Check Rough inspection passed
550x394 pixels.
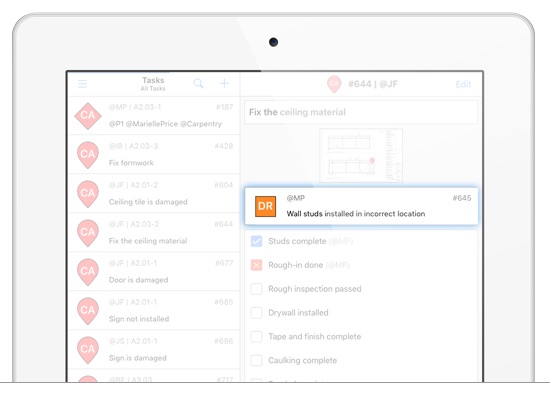click(x=256, y=289)
